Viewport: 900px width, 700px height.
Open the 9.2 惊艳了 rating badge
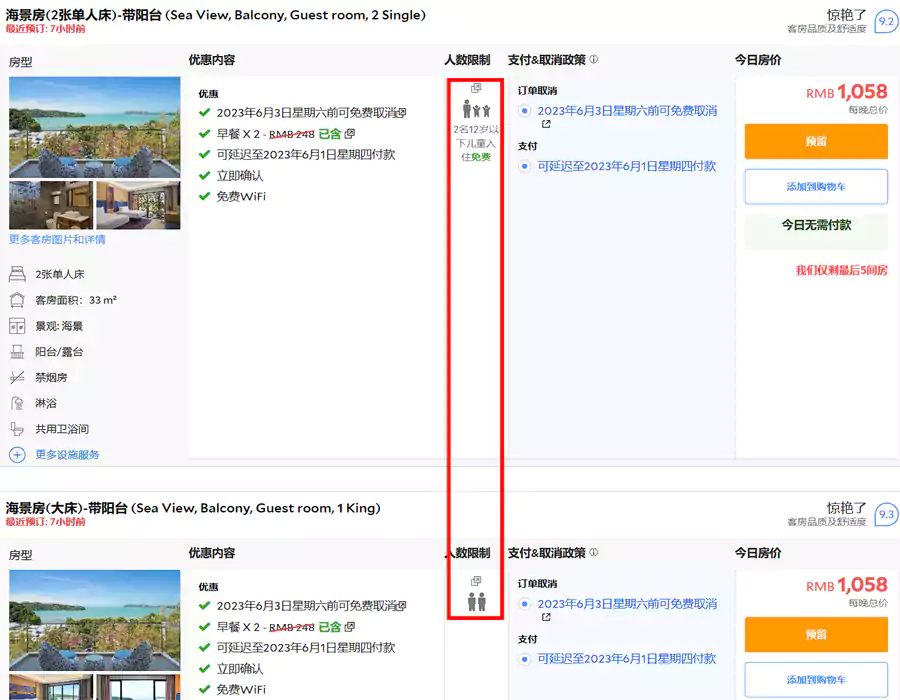click(886, 20)
